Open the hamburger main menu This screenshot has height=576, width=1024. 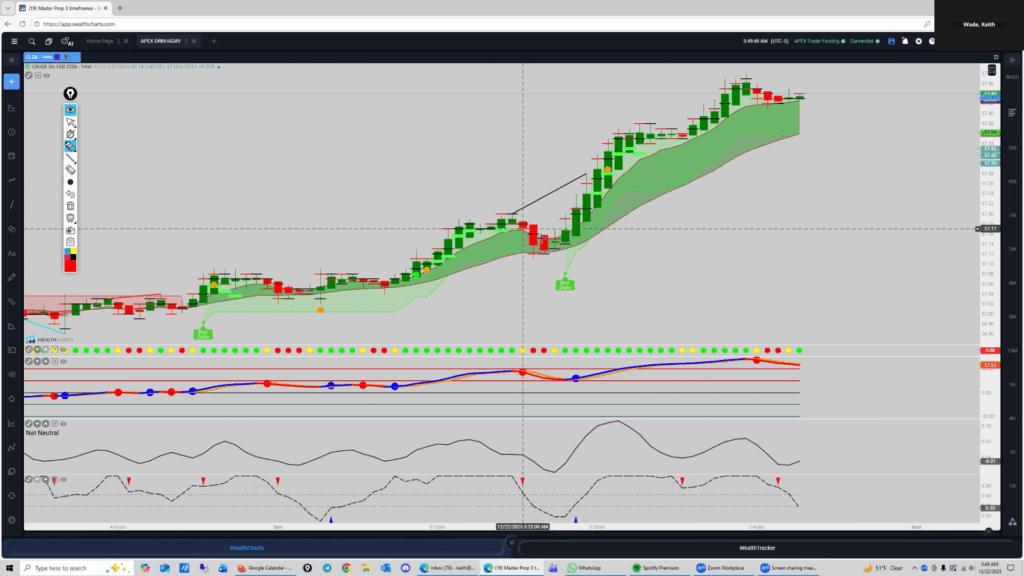[x=13, y=42]
